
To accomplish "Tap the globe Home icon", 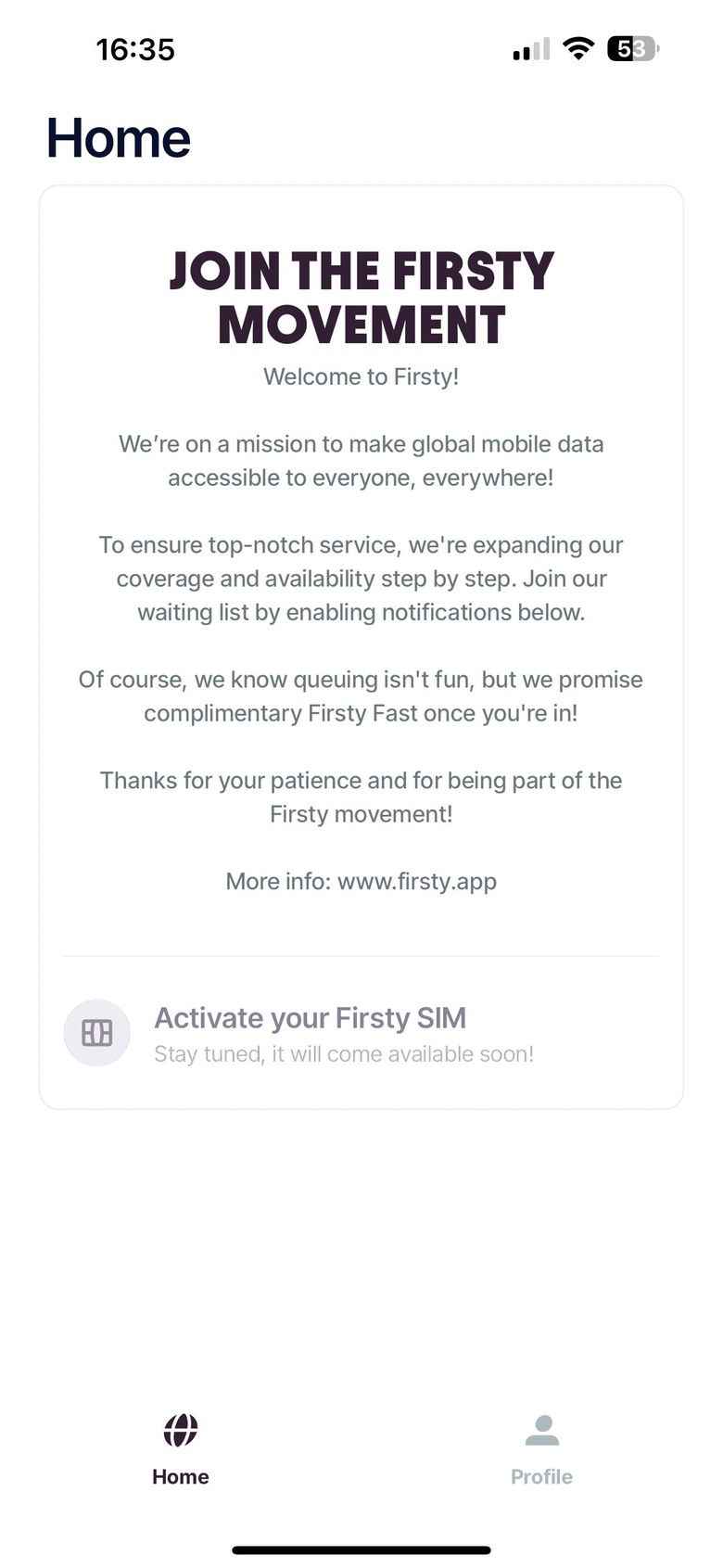I will [x=181, y=1430].
